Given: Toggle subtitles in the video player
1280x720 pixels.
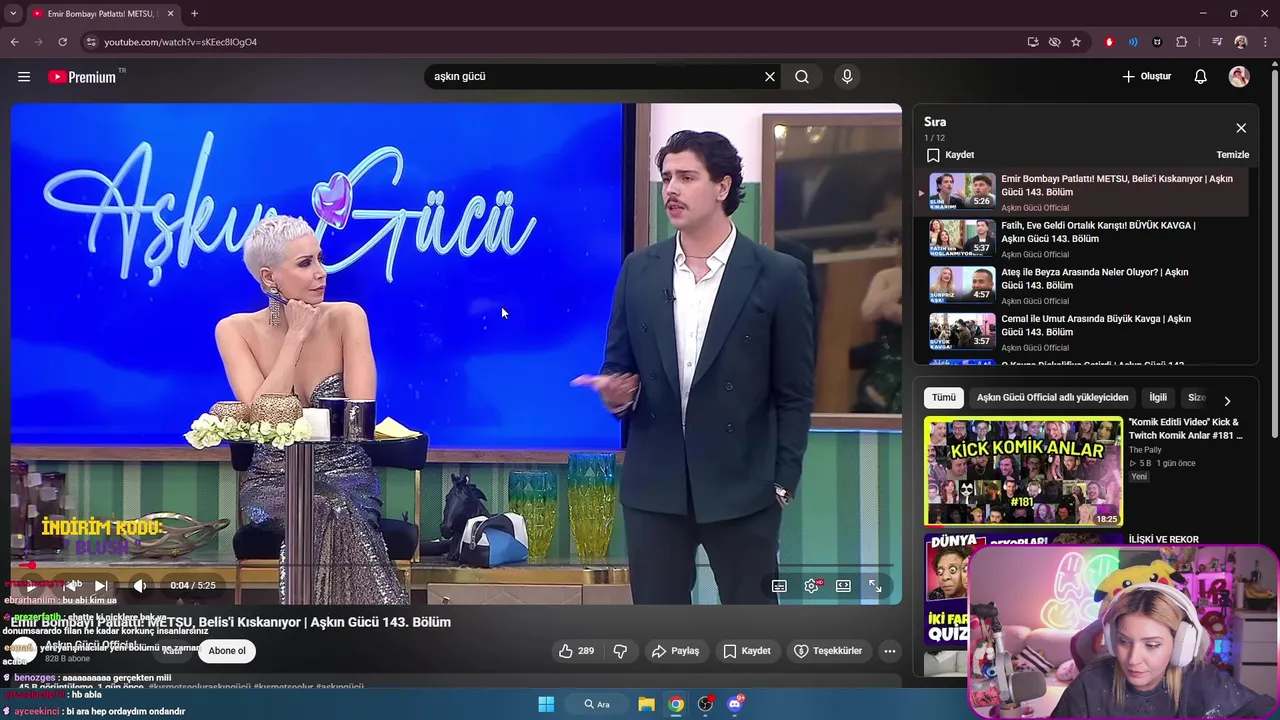Looking at the screenshot, I should (779, 586).
